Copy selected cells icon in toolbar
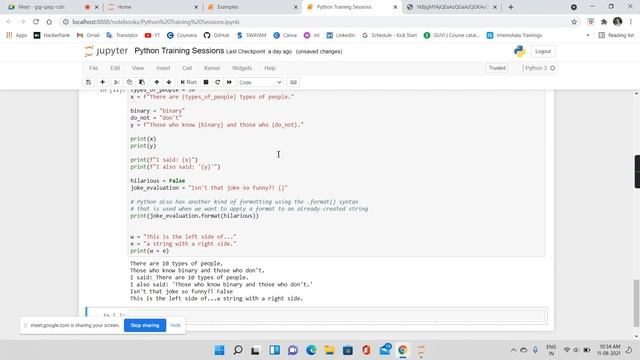Viewport: 640px width, 360px height. (129, 82)
